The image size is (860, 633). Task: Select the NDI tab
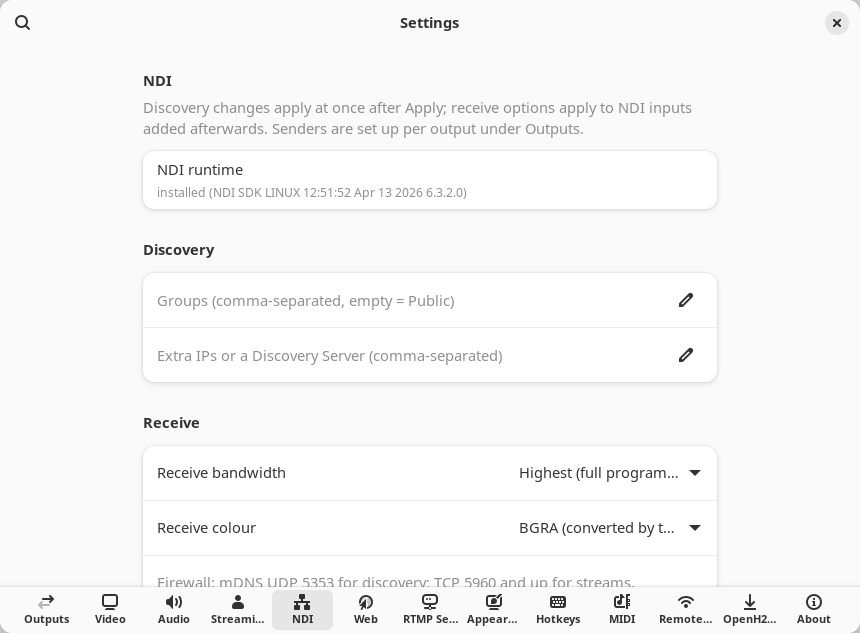tap(302, 609)
